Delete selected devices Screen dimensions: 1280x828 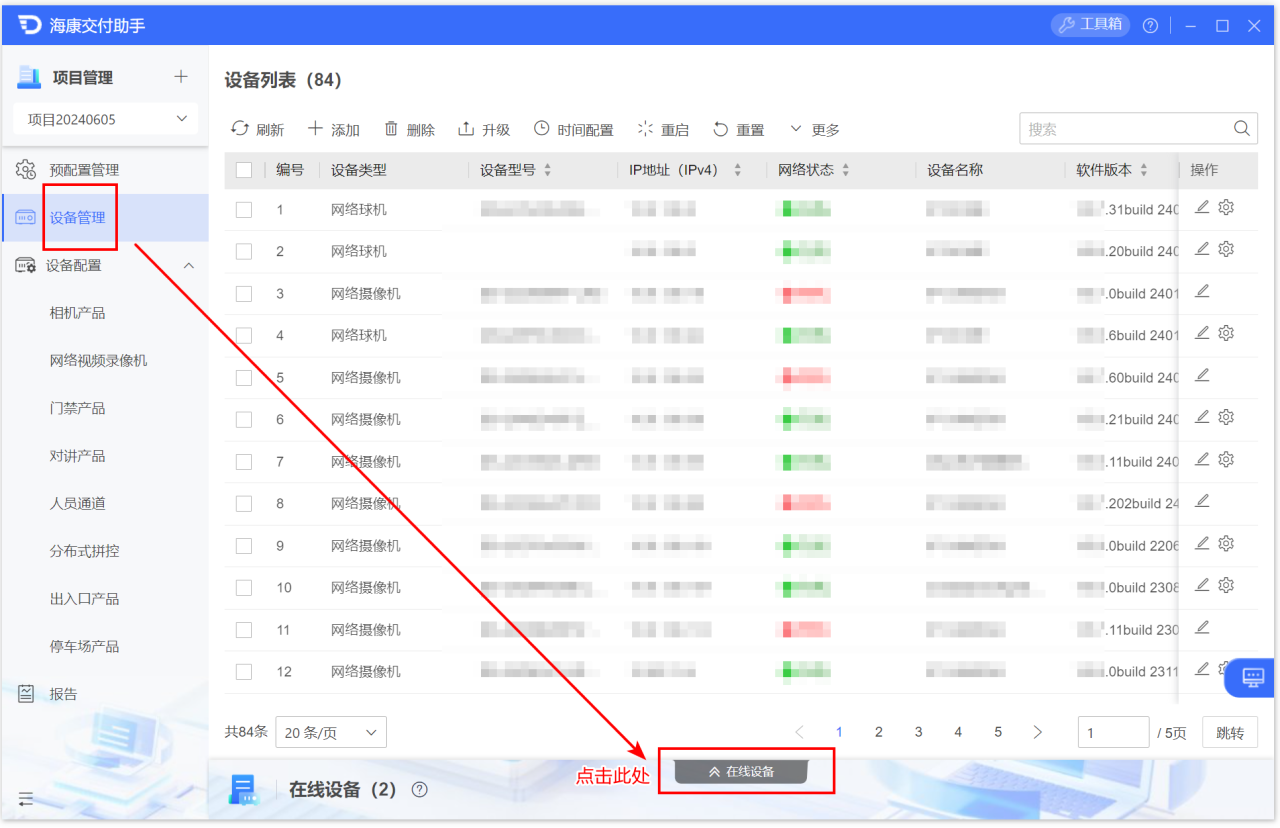tap(411, 128)
